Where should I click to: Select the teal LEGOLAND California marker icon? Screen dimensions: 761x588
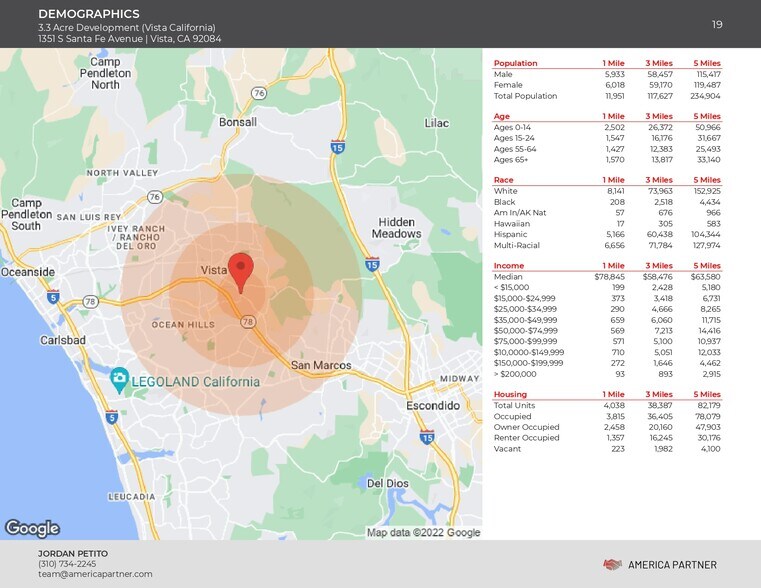120,378
